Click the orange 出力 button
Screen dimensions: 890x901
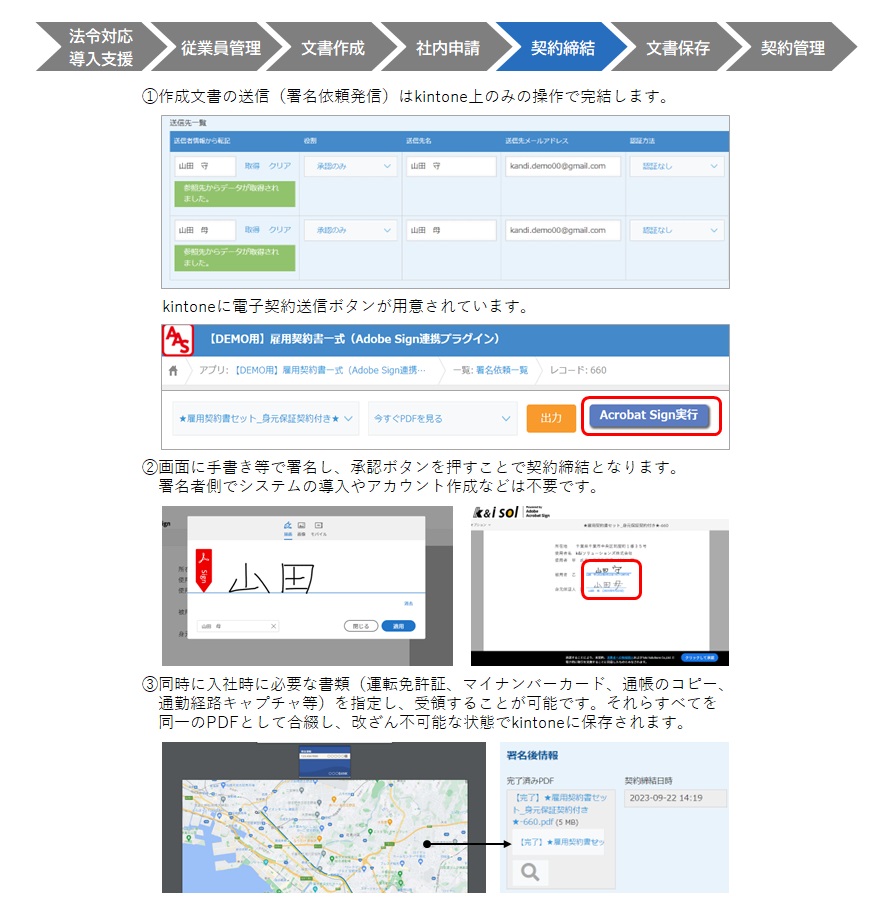(x=551, y=418)
